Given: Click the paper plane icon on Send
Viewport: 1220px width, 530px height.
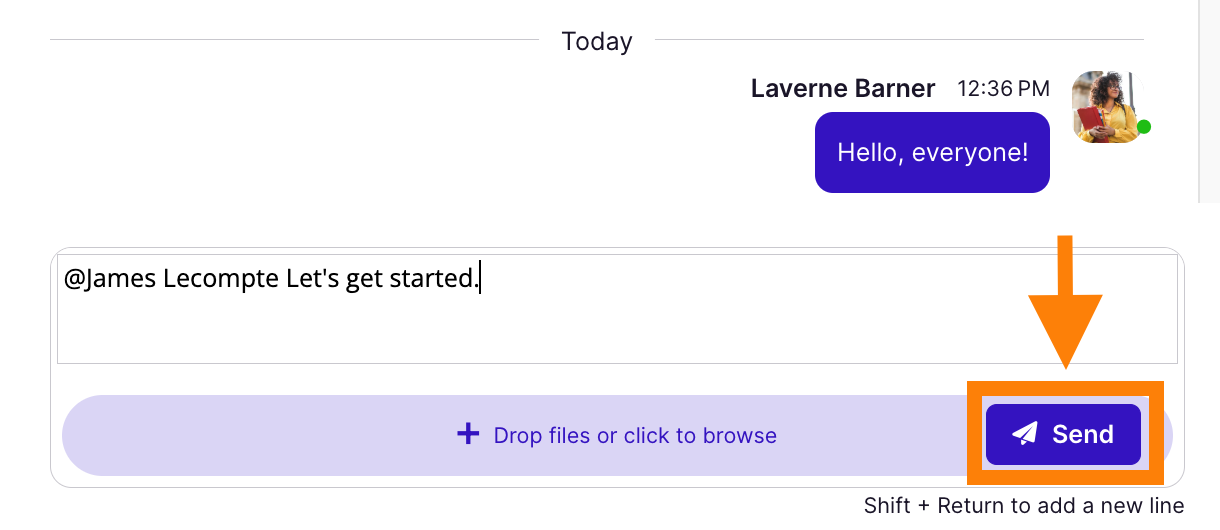Looking at the screenshot, I should [1025, 434].
